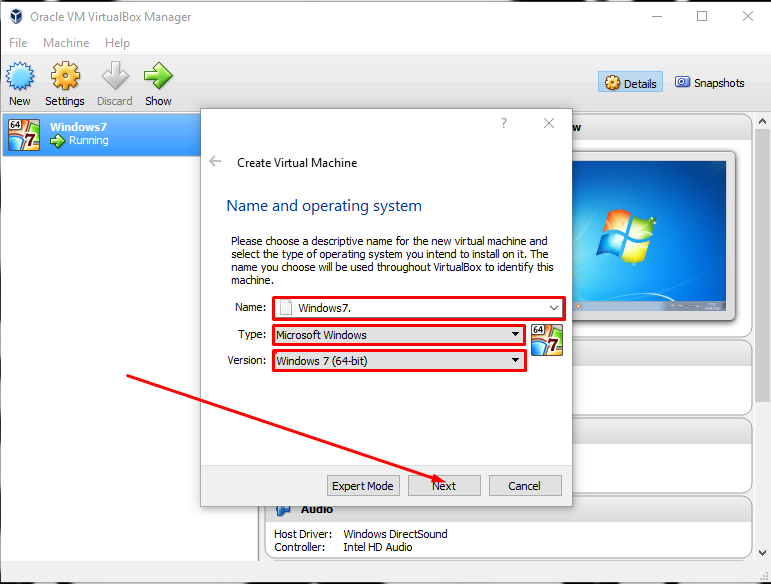Click the green Running status arrow icon
Viewport: 771px width, 584px height.
click(x=58, y=141)
